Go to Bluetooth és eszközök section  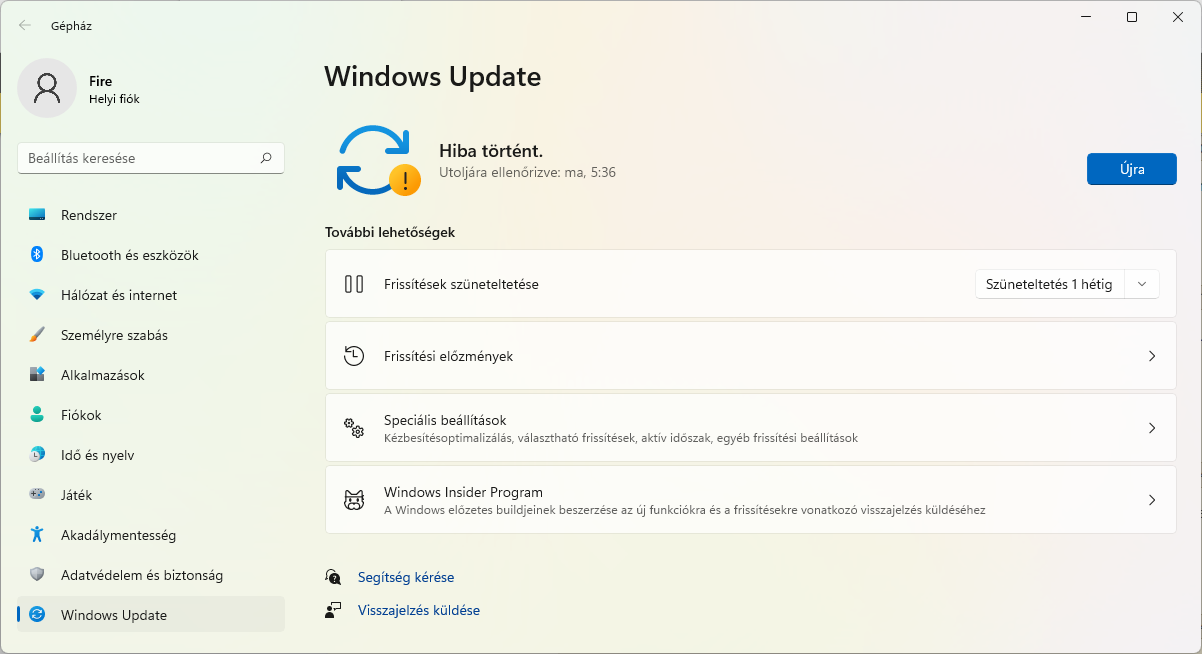point(151,255)
